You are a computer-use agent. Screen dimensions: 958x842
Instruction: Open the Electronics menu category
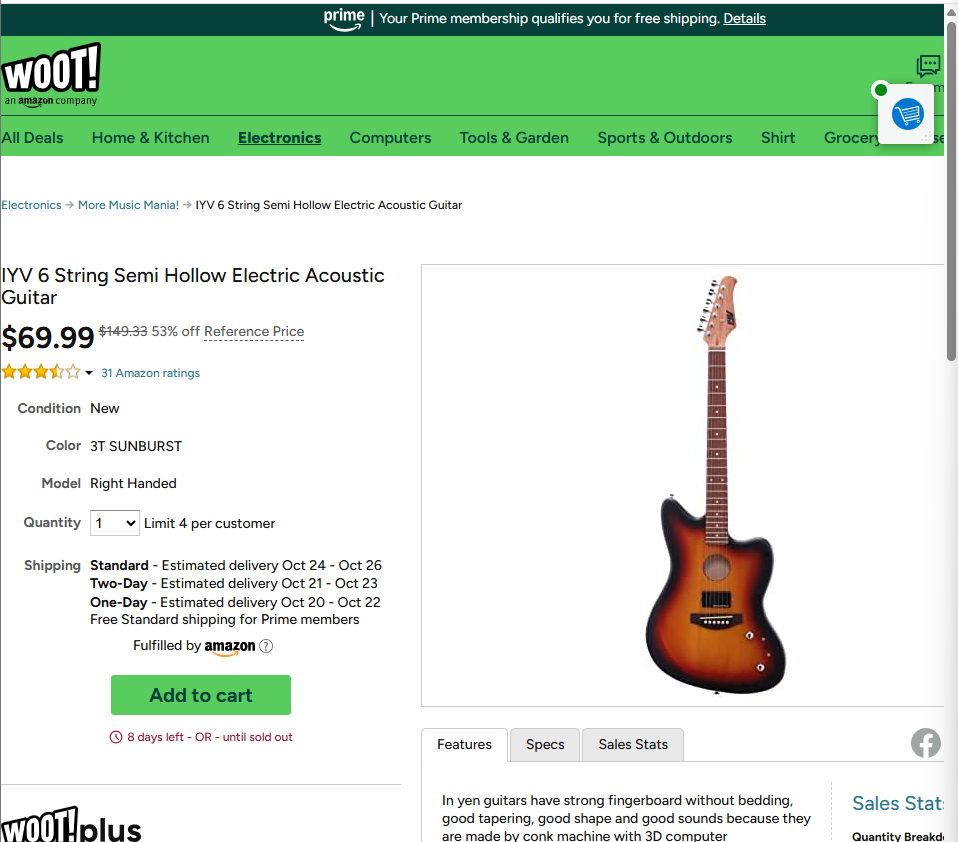(280, 137)
